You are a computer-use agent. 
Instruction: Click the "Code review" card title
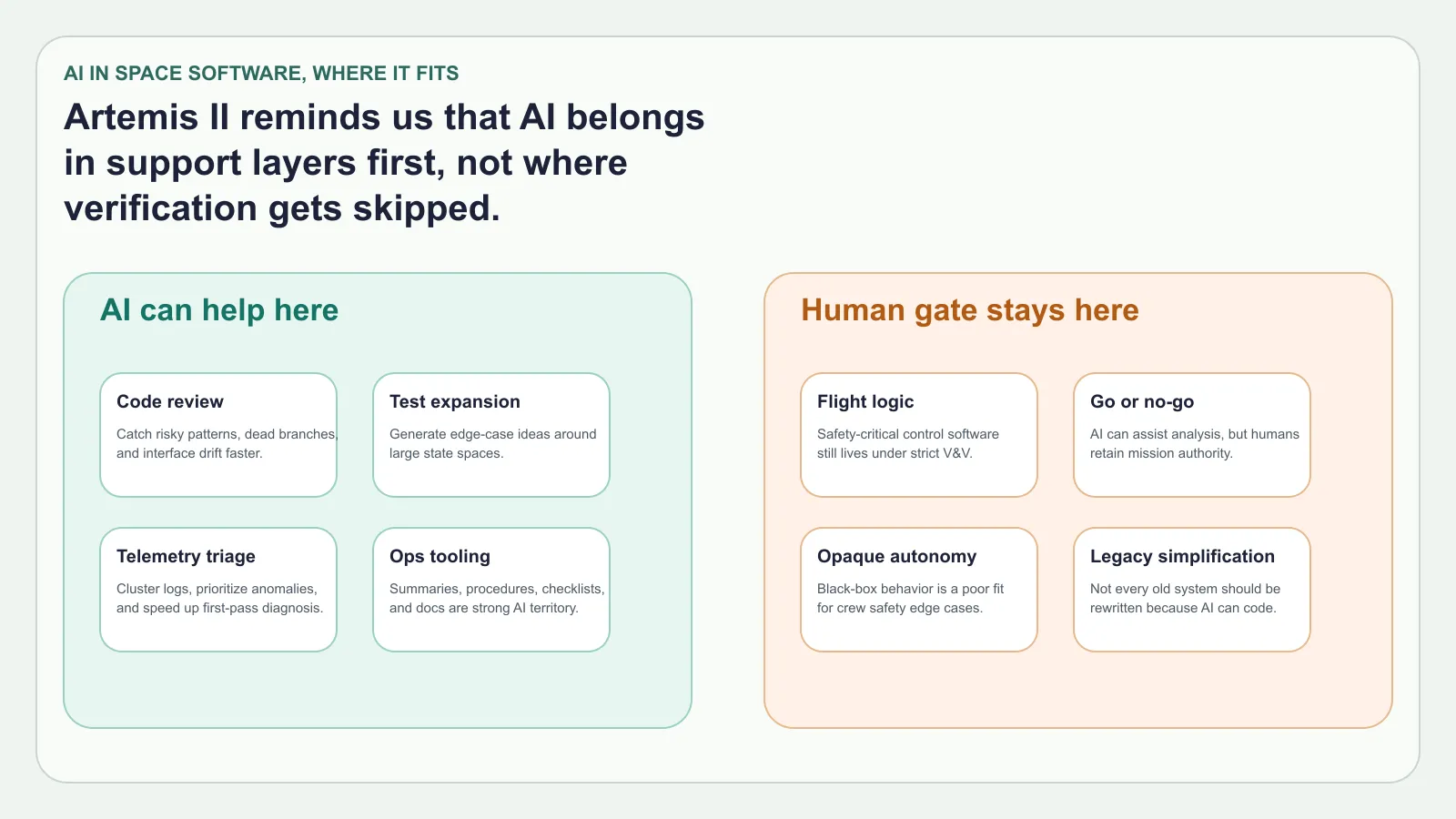[170, 401]
